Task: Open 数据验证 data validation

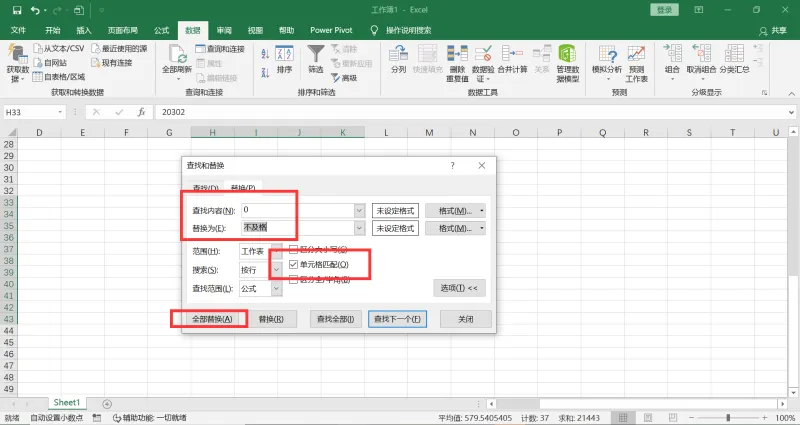Action: tap(483, 63)
